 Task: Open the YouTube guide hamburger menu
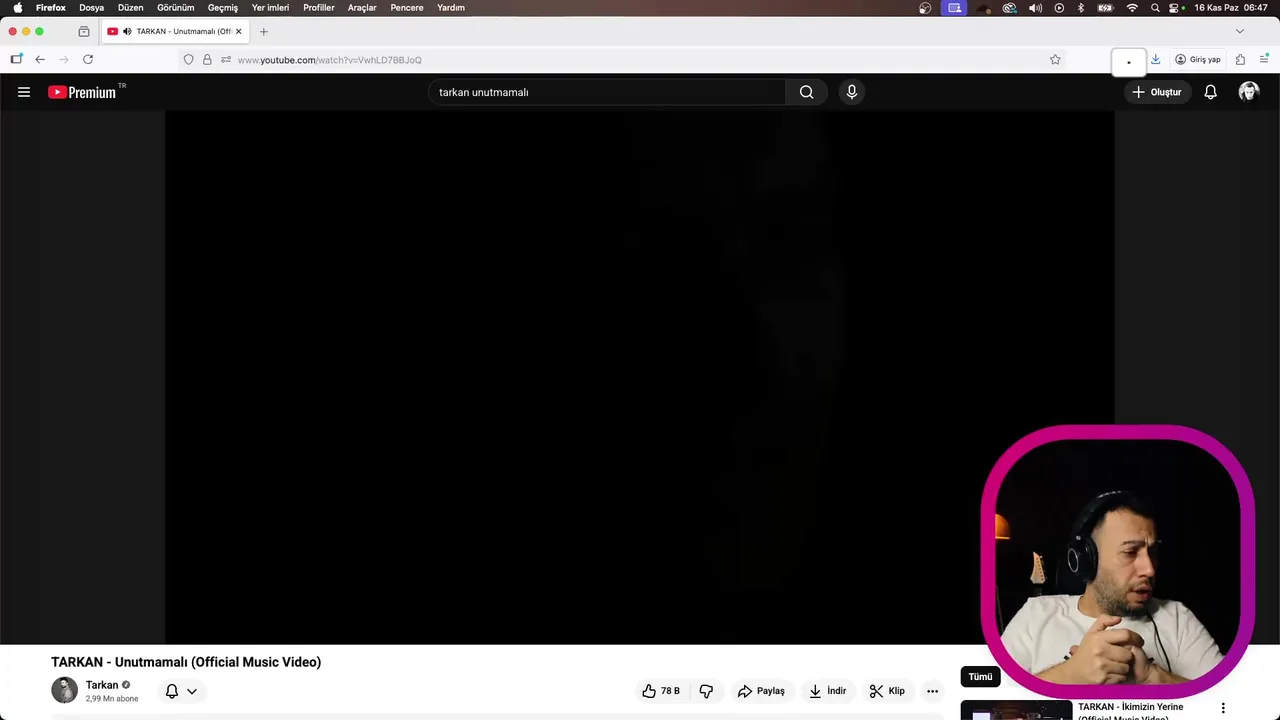pyautogui.click(x=24, y=92)
